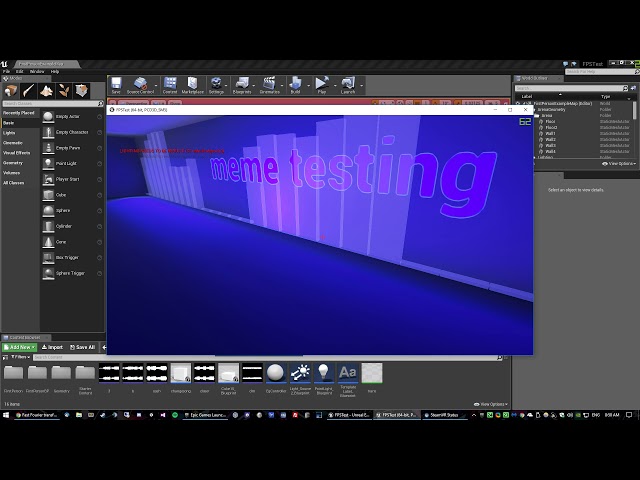Viewport: 640px width, 480px height.
Task: Open the Blueprints toolbar icon
Action: 242,85
